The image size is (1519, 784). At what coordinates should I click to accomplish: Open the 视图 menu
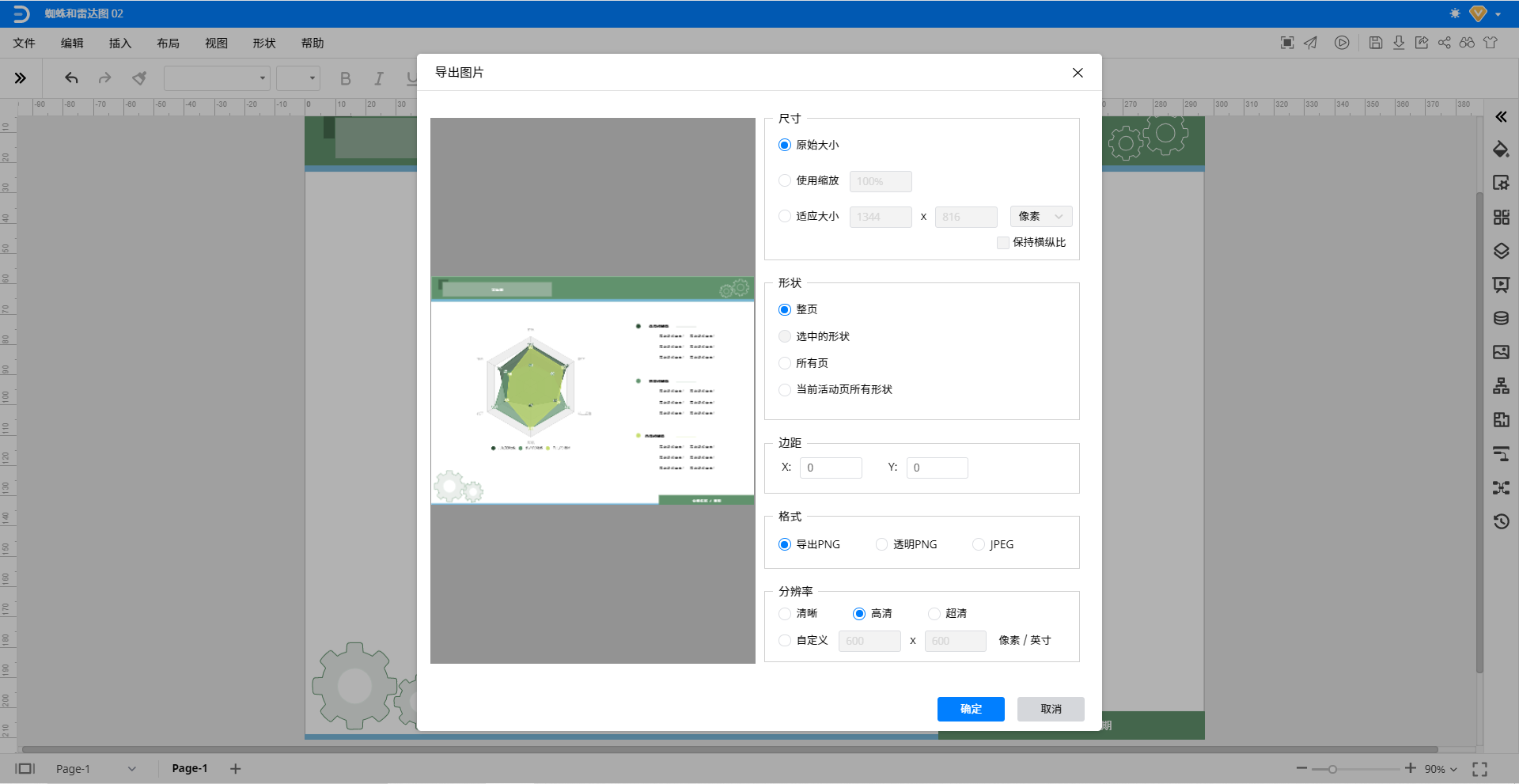216,44
